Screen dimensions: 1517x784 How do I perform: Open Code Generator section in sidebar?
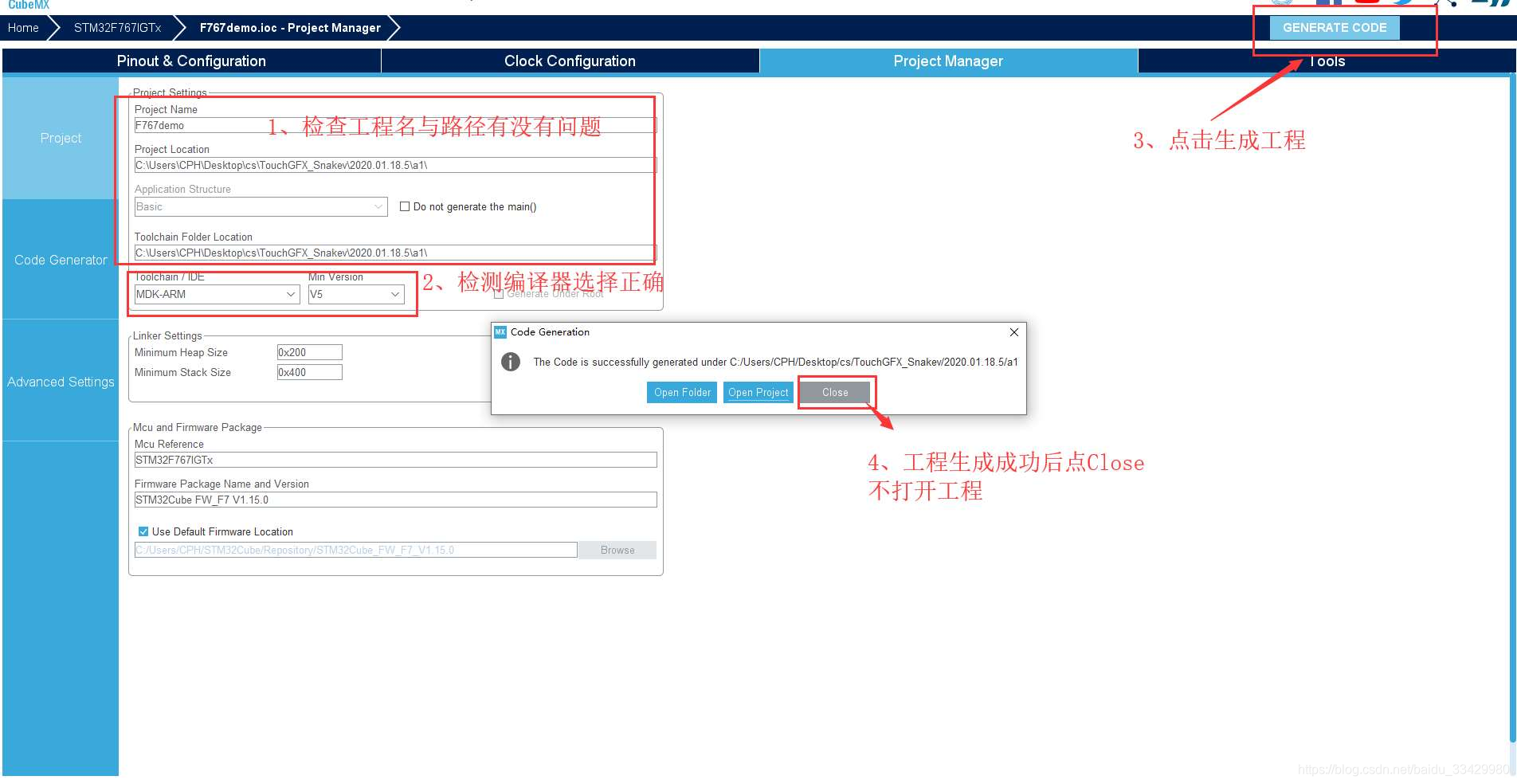[61, 260]
